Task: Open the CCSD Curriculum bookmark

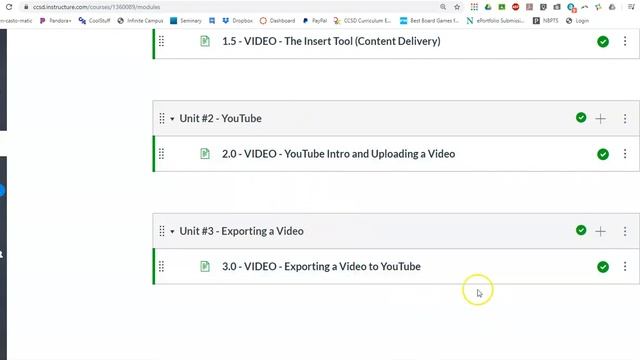Action: 362,20
